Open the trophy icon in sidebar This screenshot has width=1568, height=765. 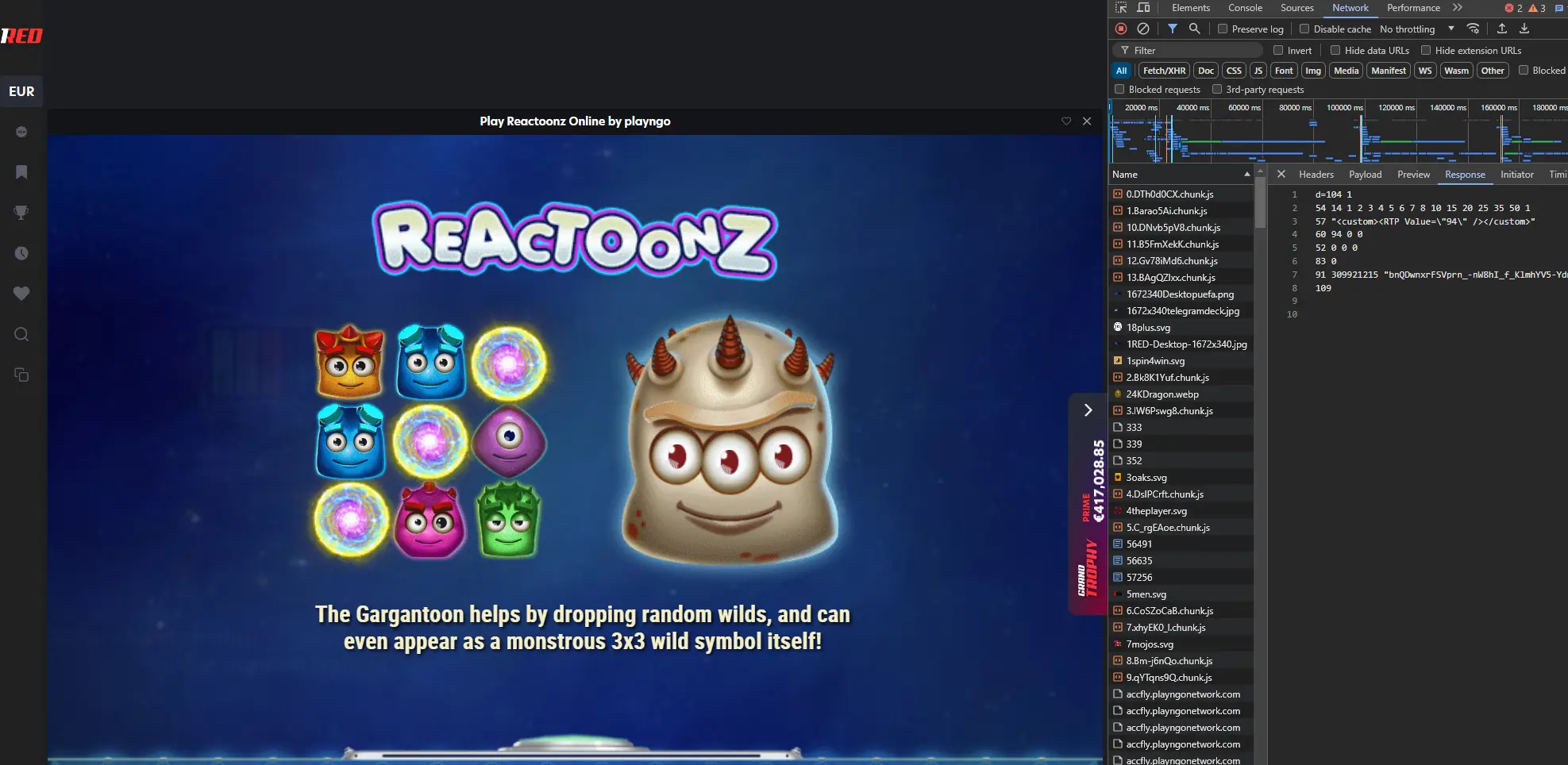point(21,213)
